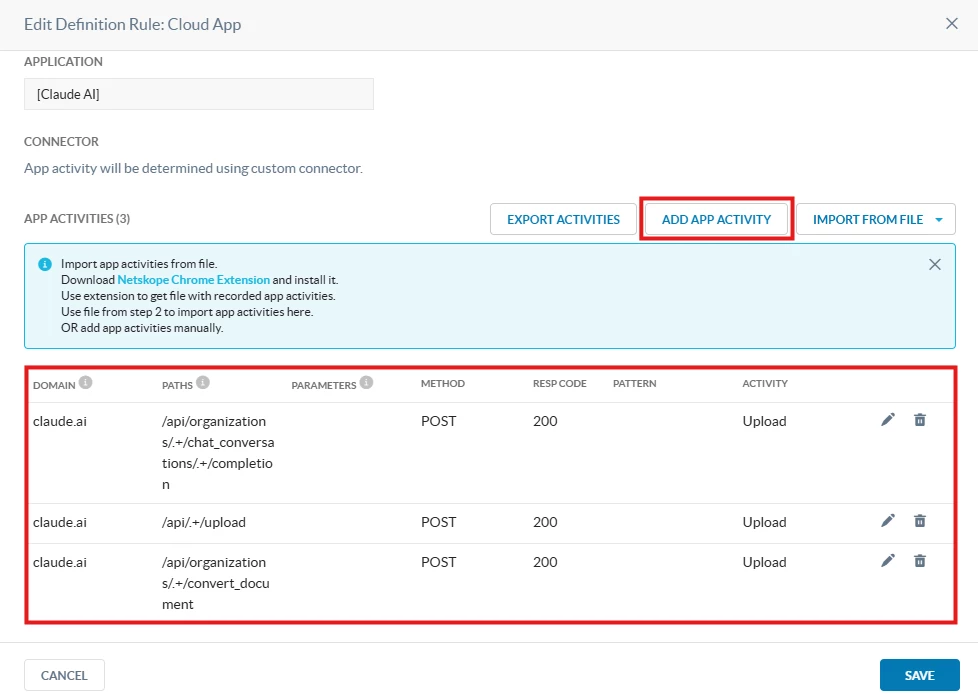Click the blue info icon in banner

pos(45,264)
